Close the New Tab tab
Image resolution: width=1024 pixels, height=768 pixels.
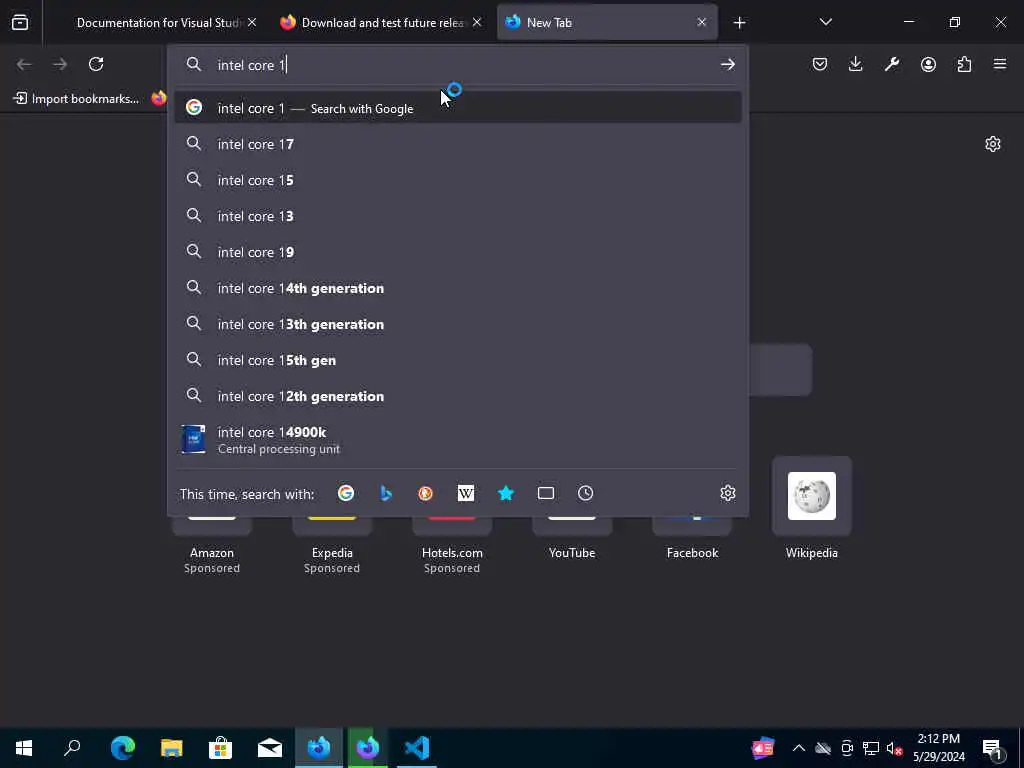701,23
